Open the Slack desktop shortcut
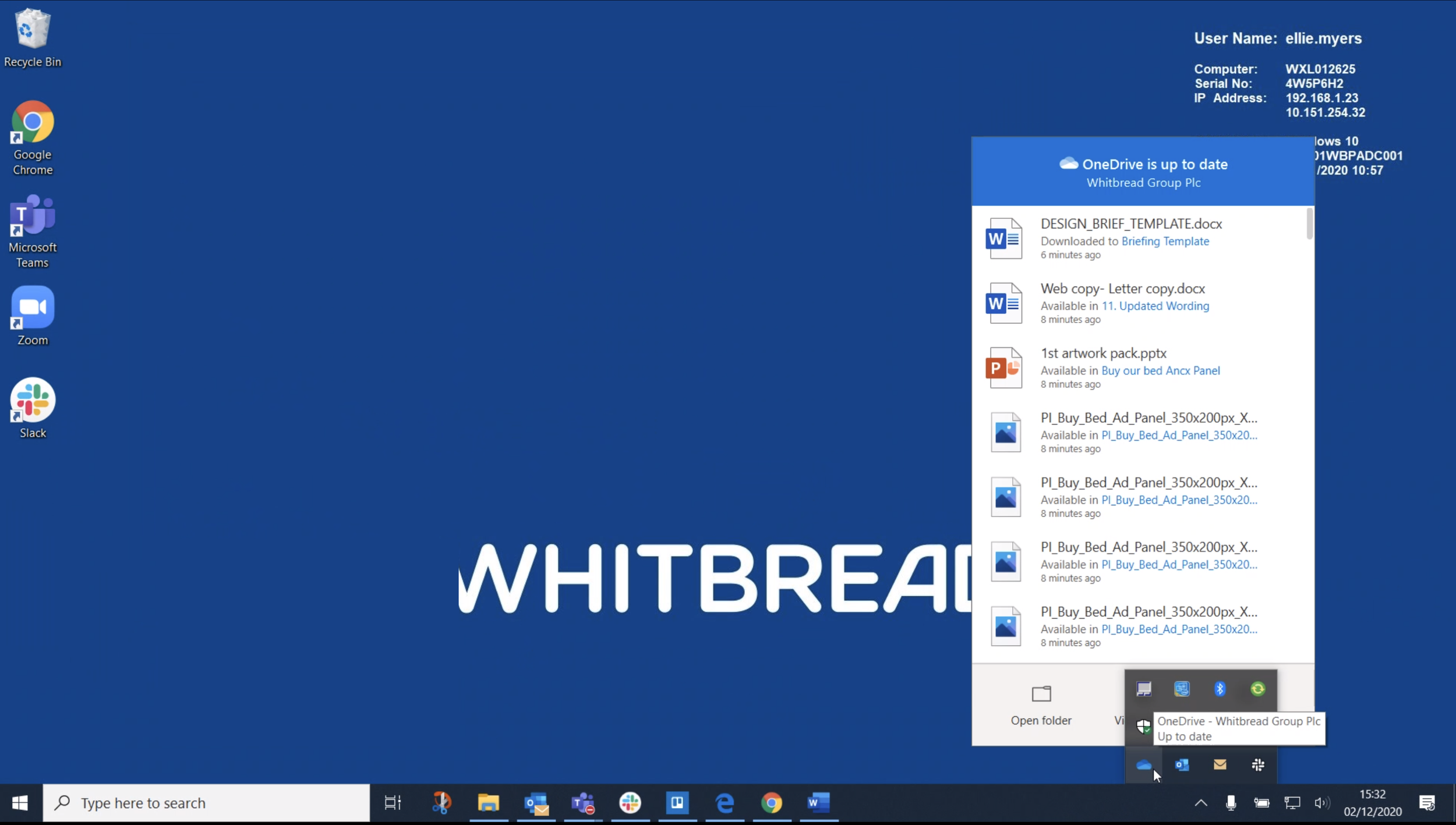1456x825 pixels. (33, 408)
